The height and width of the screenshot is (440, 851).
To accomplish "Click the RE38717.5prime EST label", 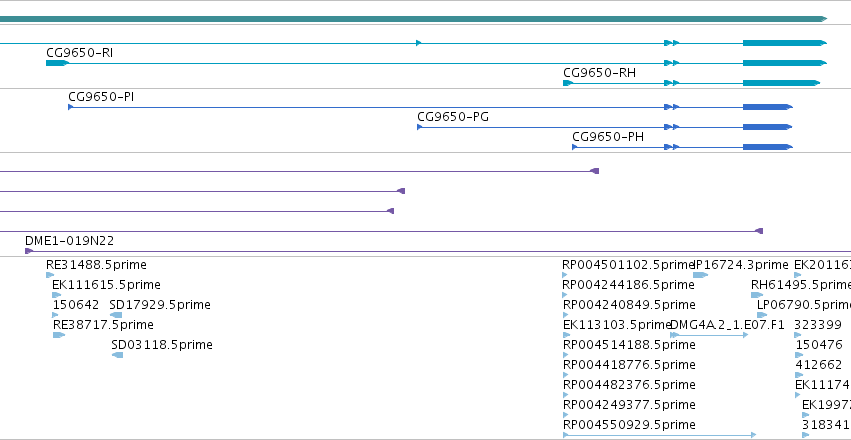I will click(103, 325).
